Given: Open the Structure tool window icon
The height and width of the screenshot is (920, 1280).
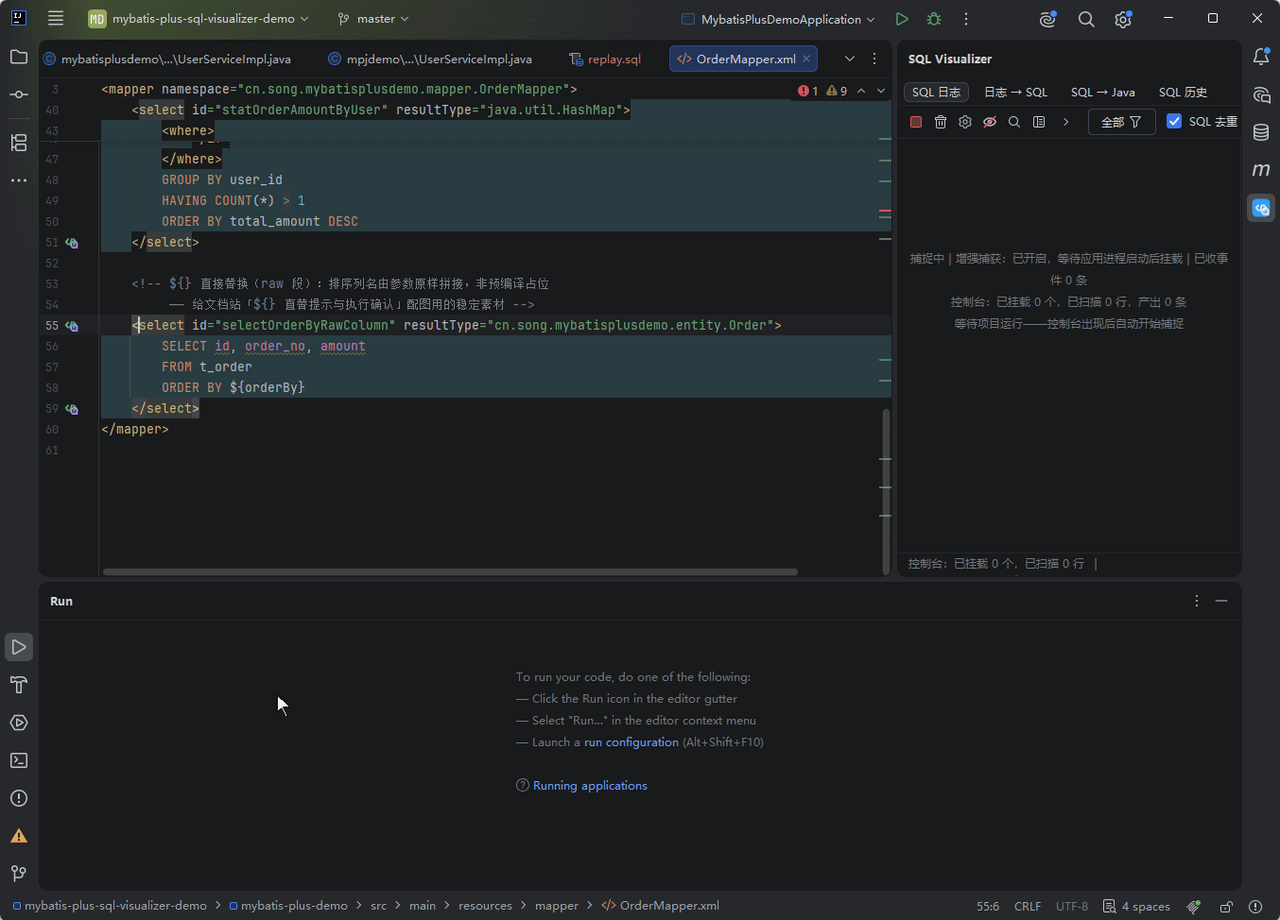Looking at the screenshot, I should click(19, 142).
